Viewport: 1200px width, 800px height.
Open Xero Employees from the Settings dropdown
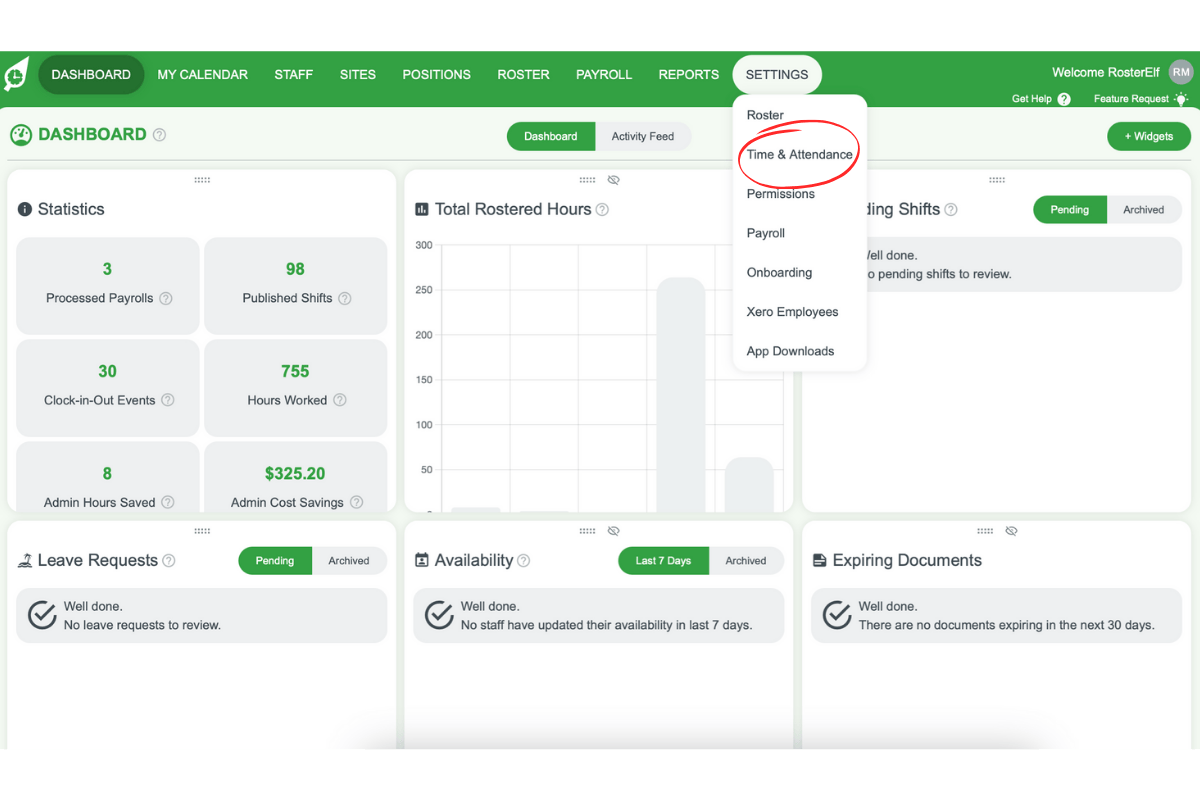tap(792, 311)
